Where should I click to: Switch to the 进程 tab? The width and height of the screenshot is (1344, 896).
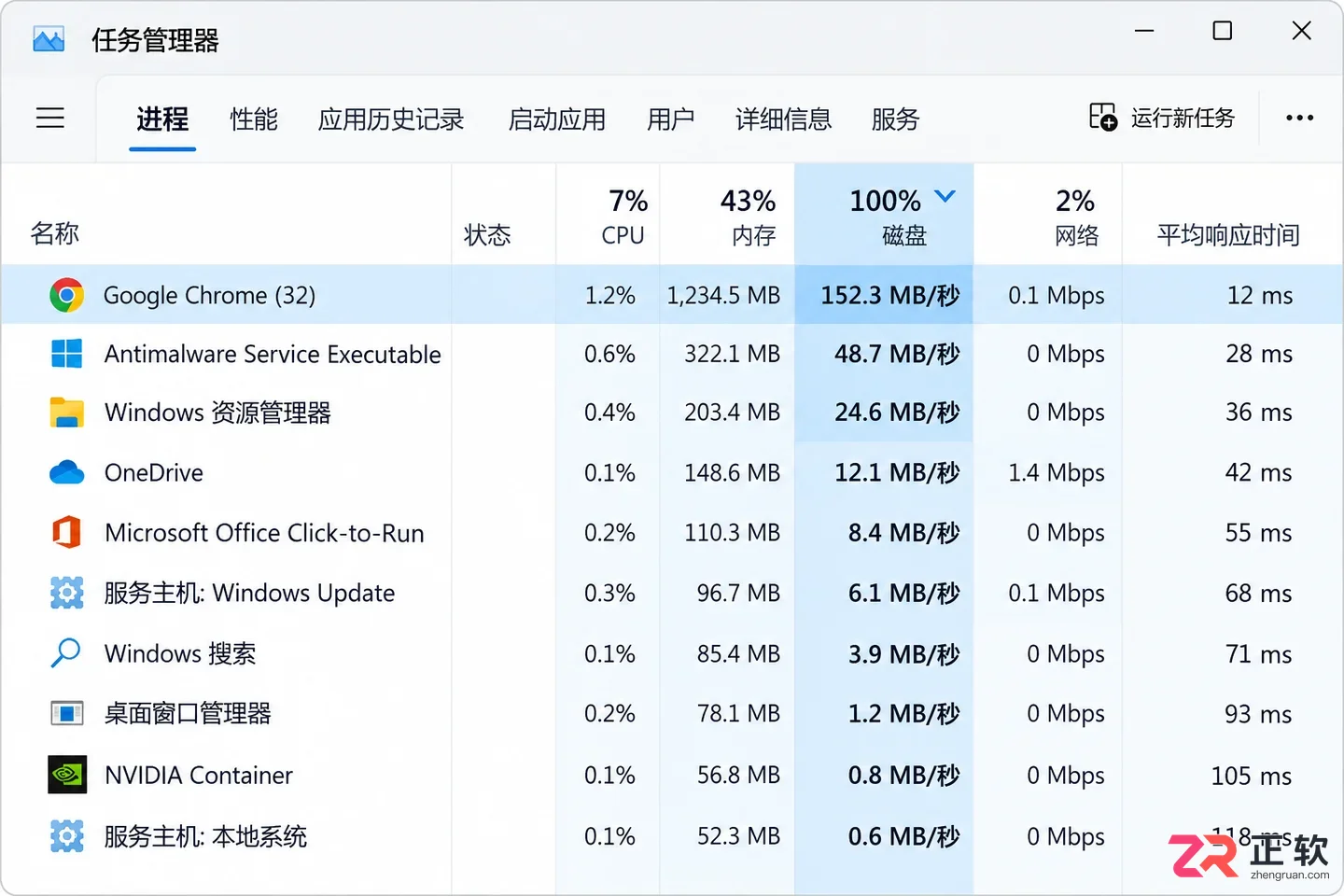point(162,119)
